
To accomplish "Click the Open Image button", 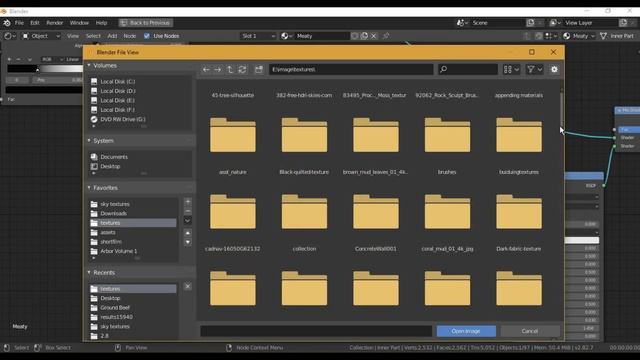I will (466, 331).
